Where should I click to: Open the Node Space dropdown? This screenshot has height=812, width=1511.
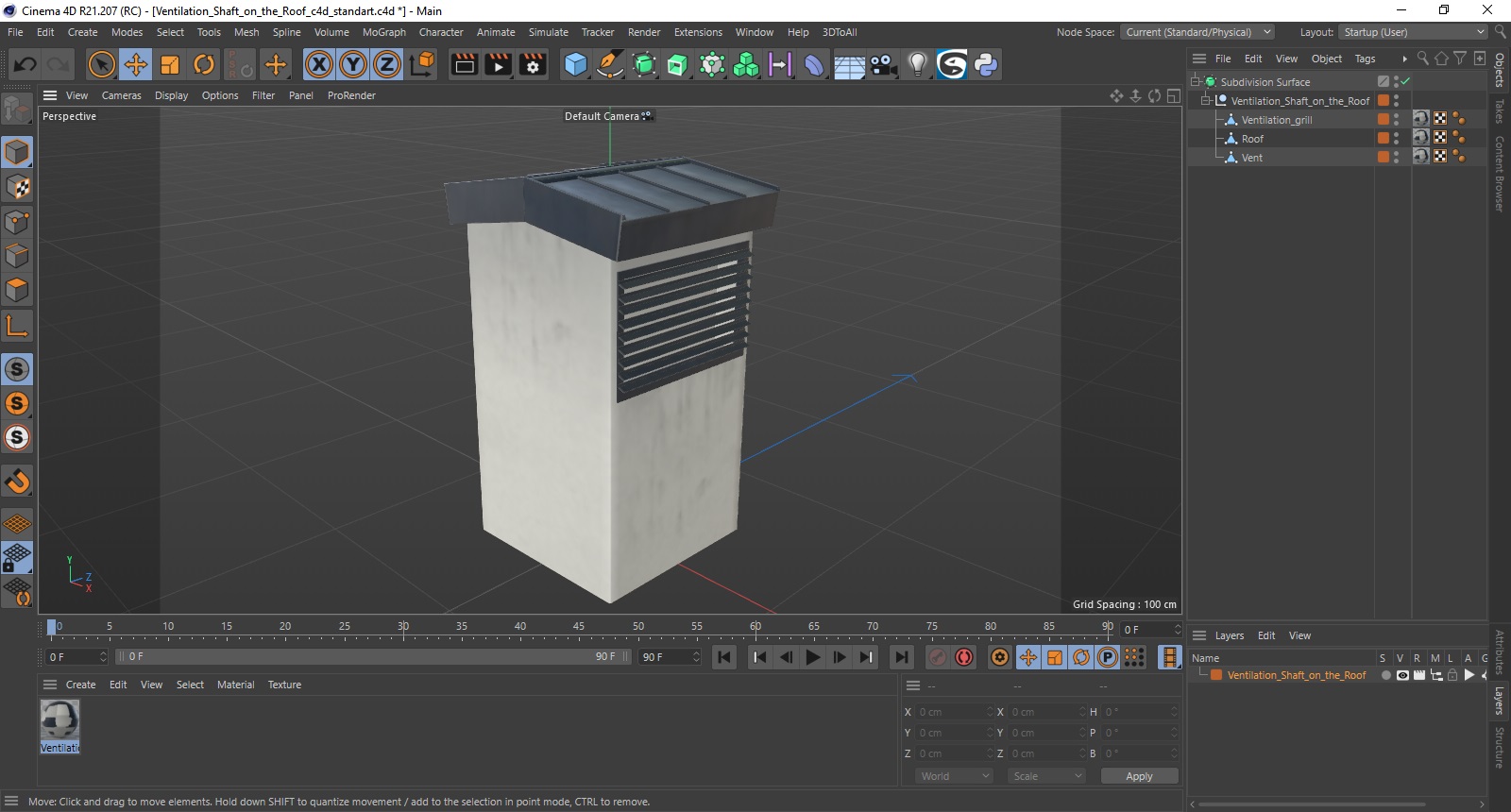1198,32
